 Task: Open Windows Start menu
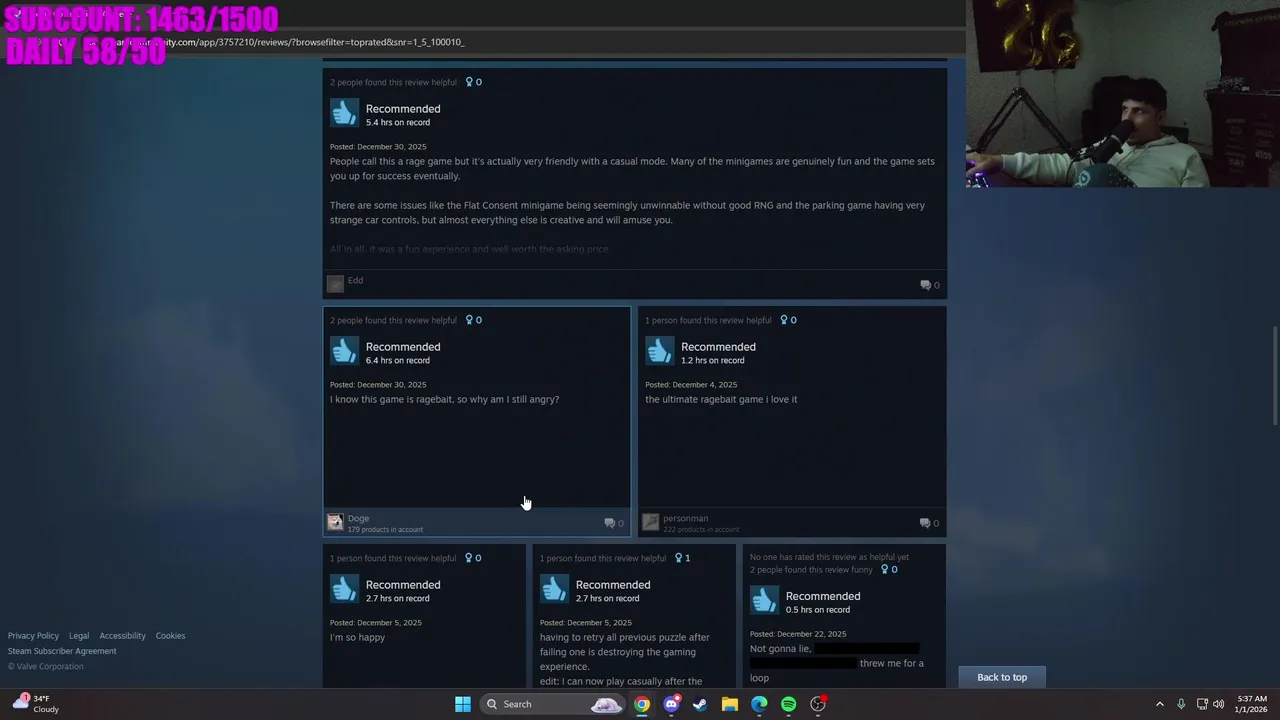tap(462, 704)
